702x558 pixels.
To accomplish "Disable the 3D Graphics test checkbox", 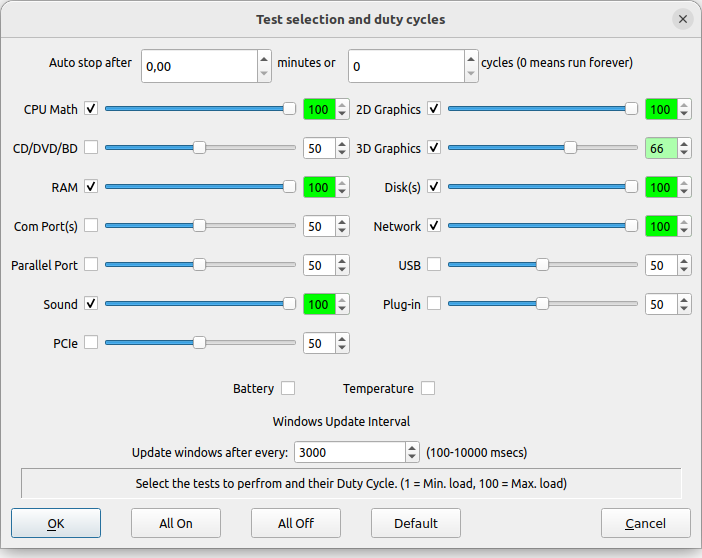I will [x=434, y=148].
